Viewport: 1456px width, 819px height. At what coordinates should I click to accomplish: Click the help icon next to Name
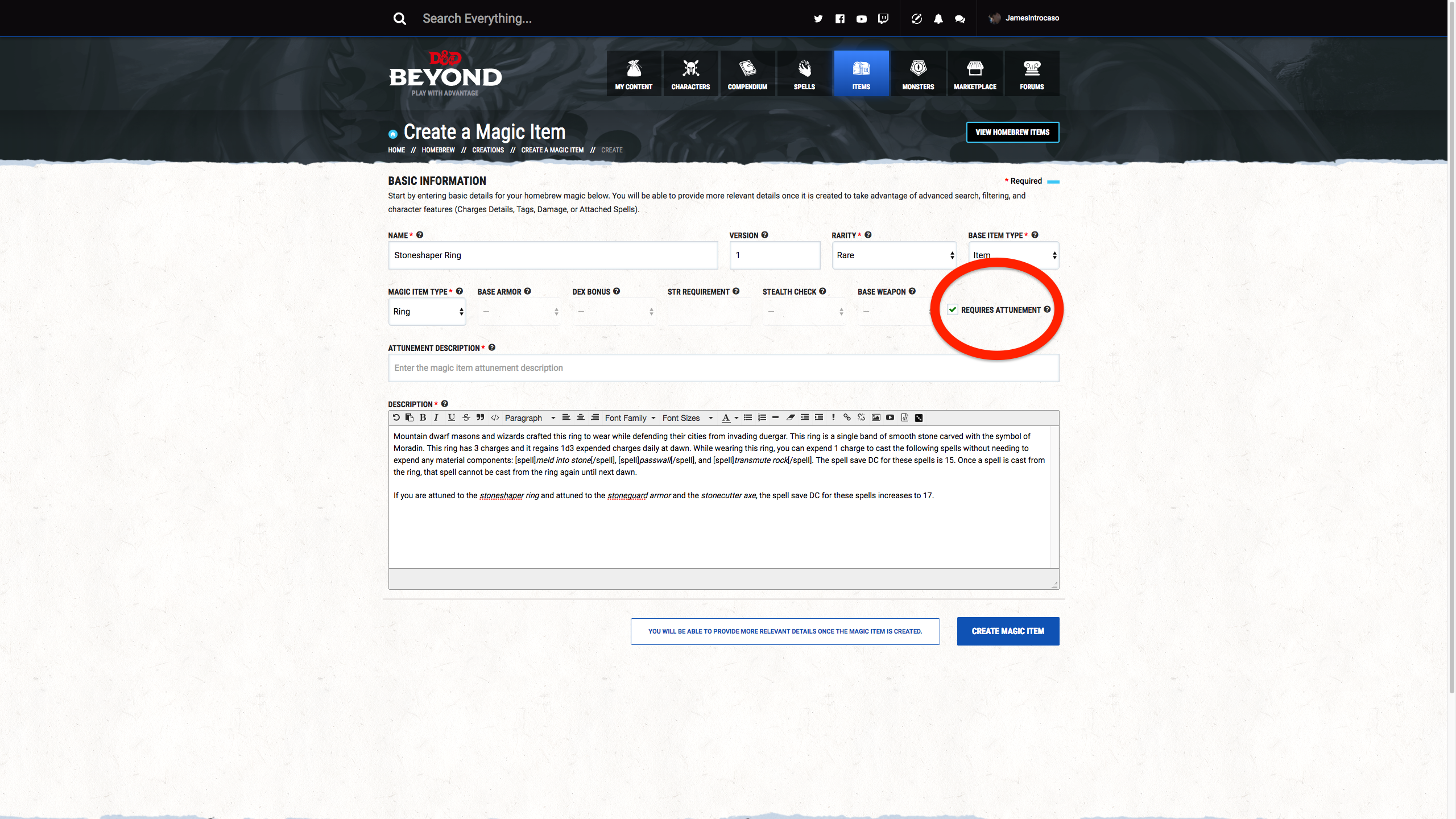420,235
